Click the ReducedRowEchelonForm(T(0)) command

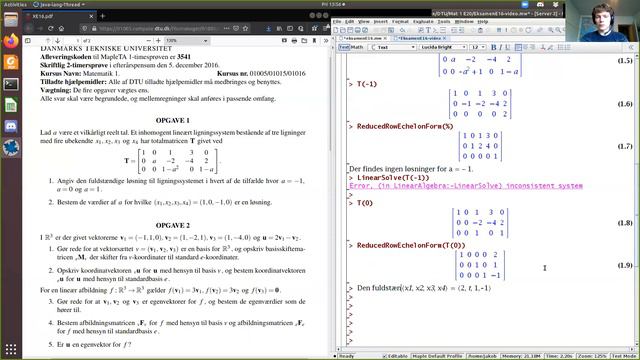(x=411, y=245)
